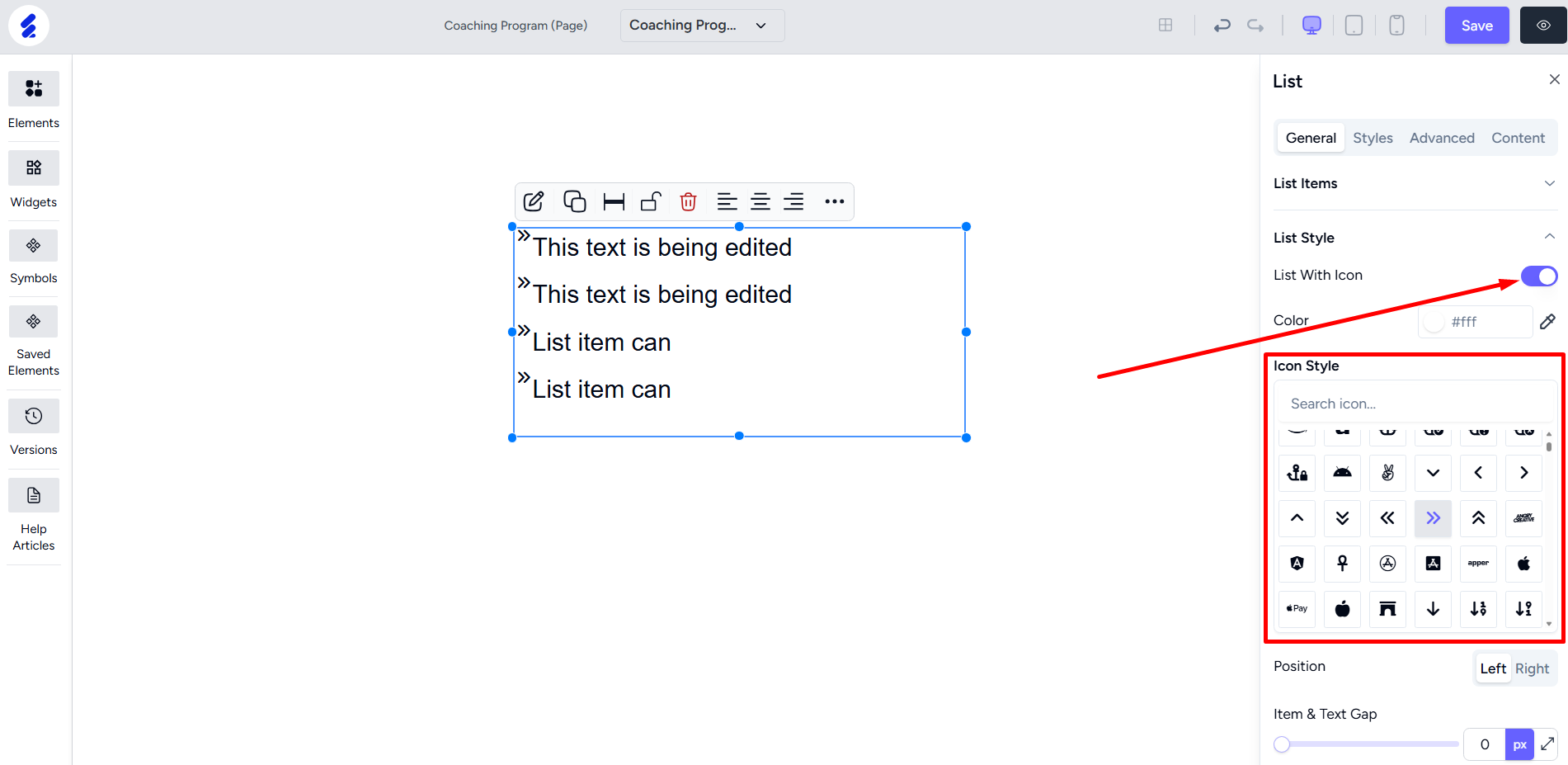Center align the list text
The image size is (1568, 765).
click(760, 201)
